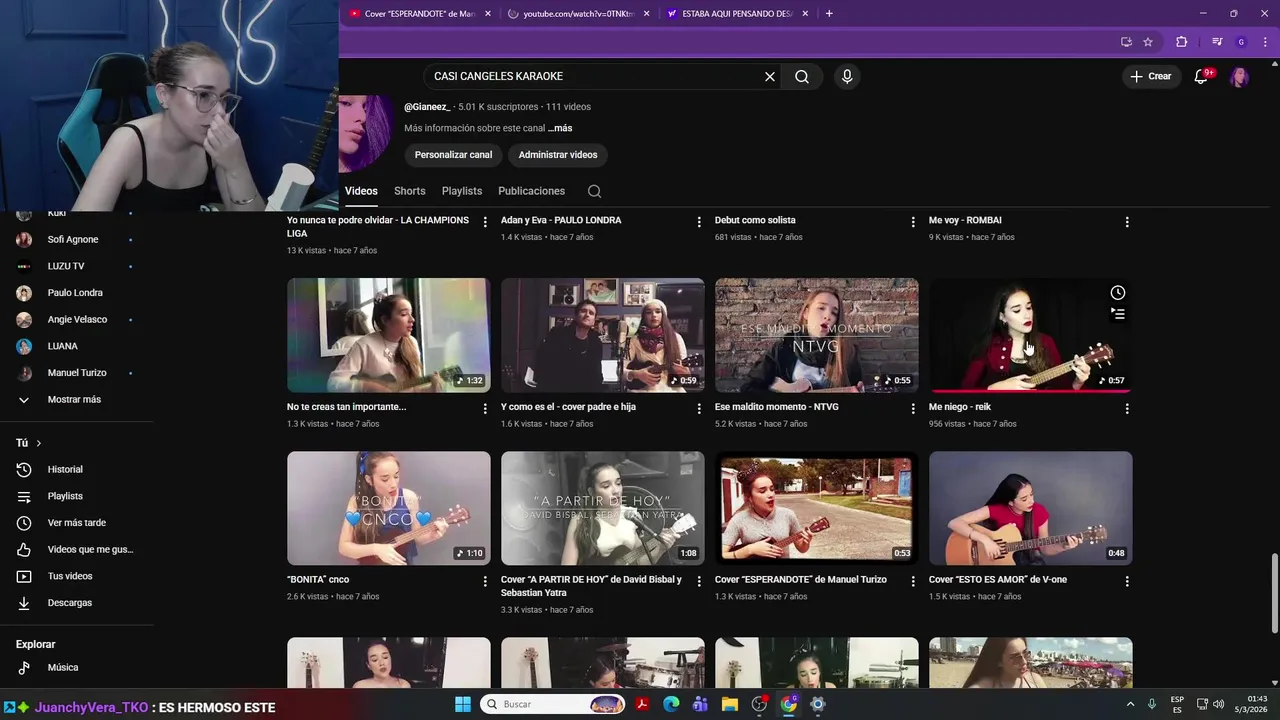Switch to the Videos tab
The image size is (1280, 720).
coord(361,191)
